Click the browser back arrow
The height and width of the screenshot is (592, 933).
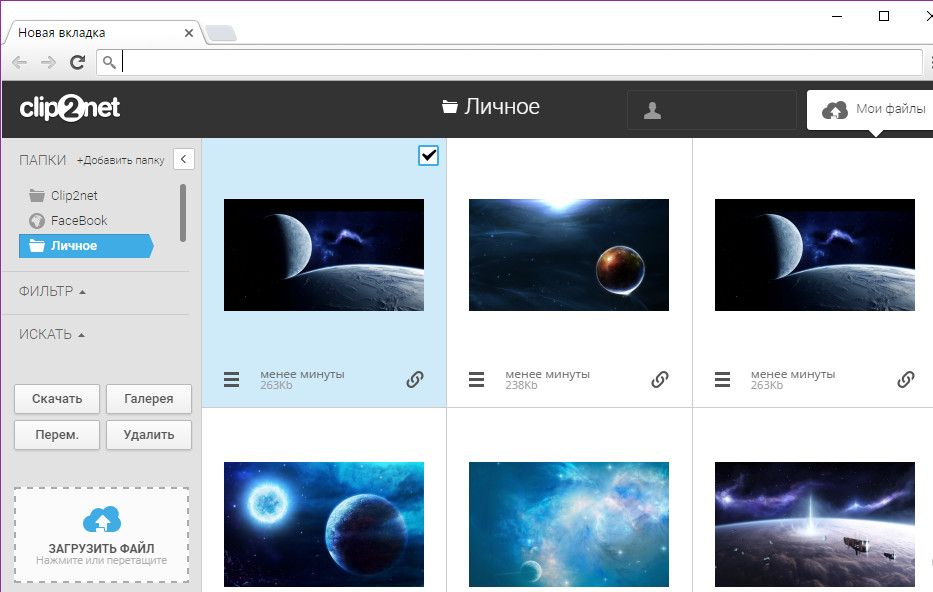tap(20, 62)
